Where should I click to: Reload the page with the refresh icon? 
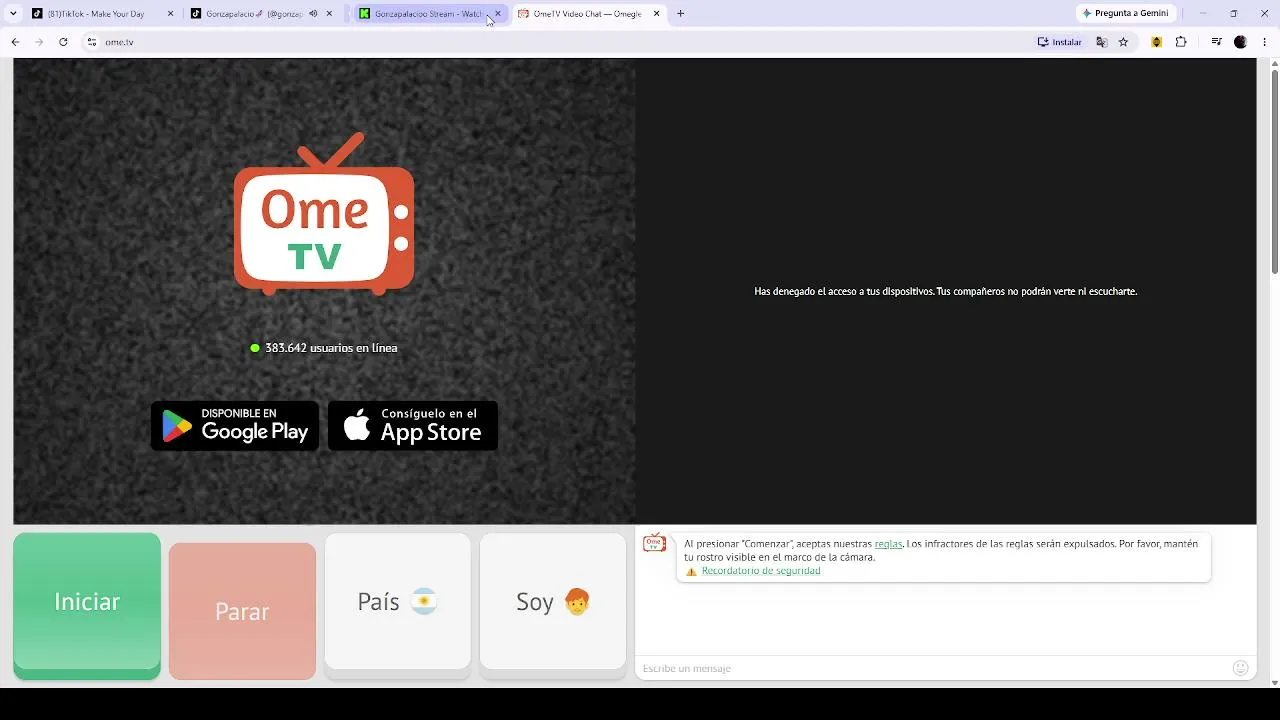(x=63, y=42)
